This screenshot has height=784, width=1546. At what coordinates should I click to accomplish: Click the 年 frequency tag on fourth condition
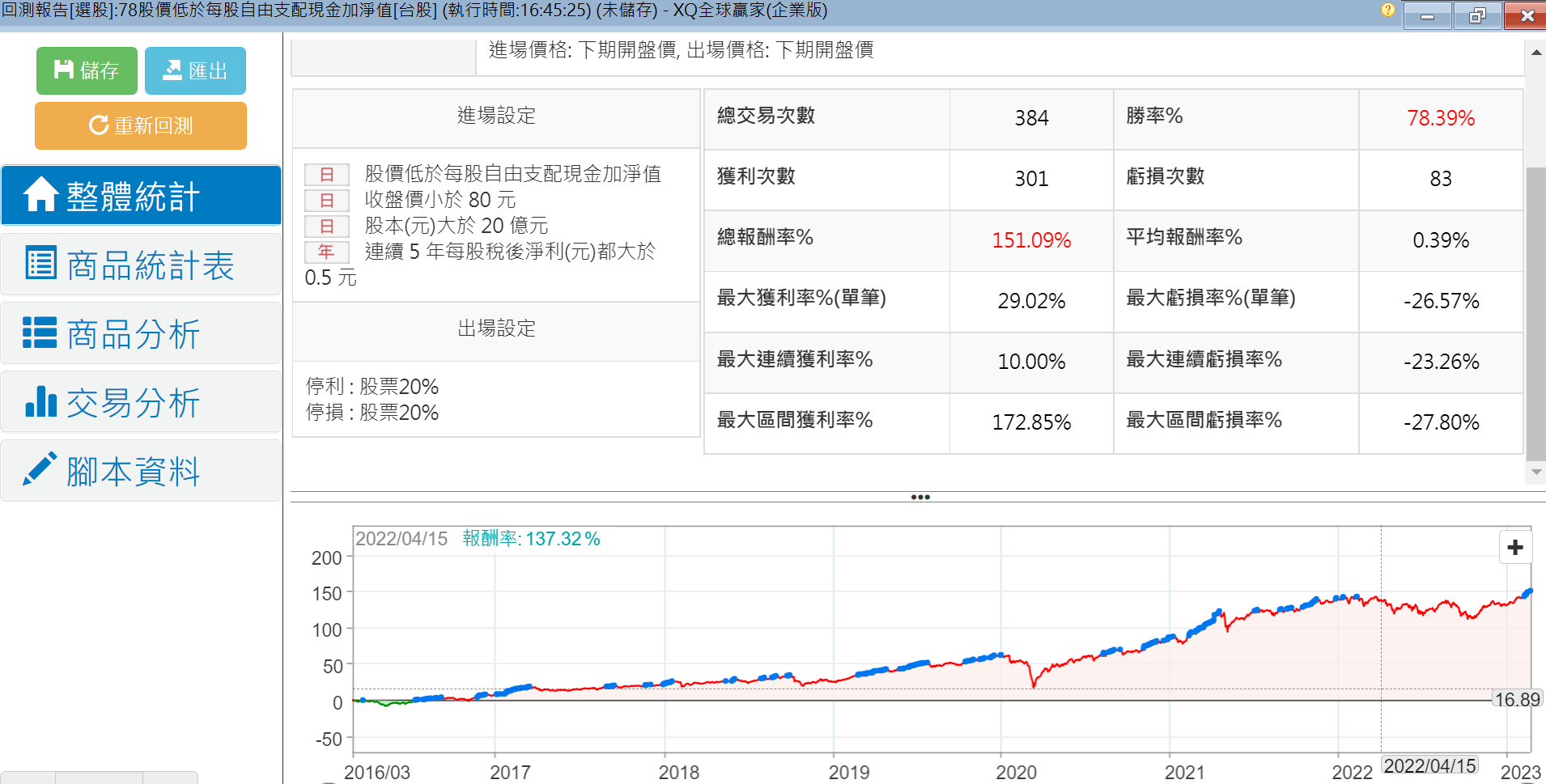[326, 252]
